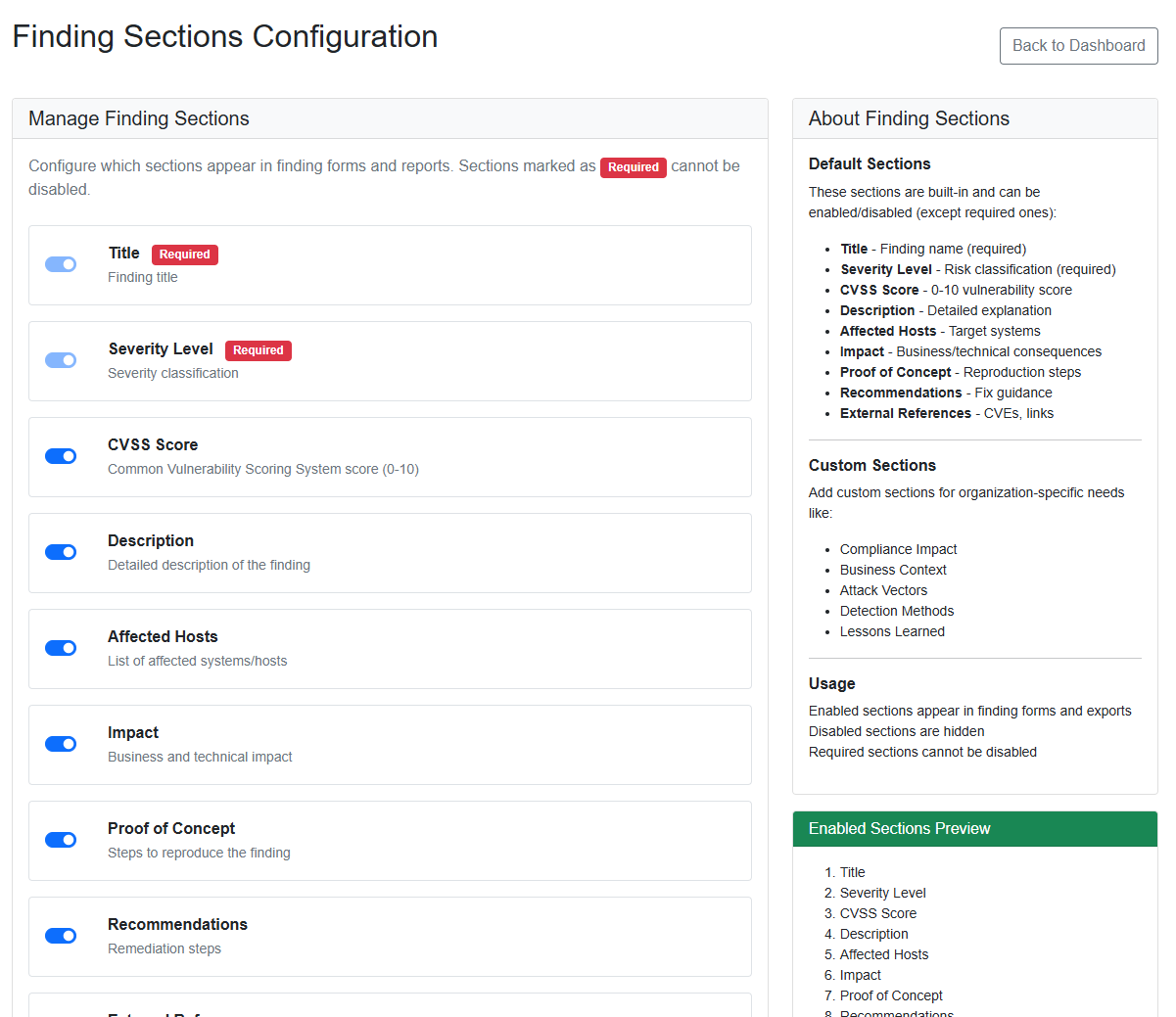Click the Manage Finding Sections panel header

click(x=139, y=118)
